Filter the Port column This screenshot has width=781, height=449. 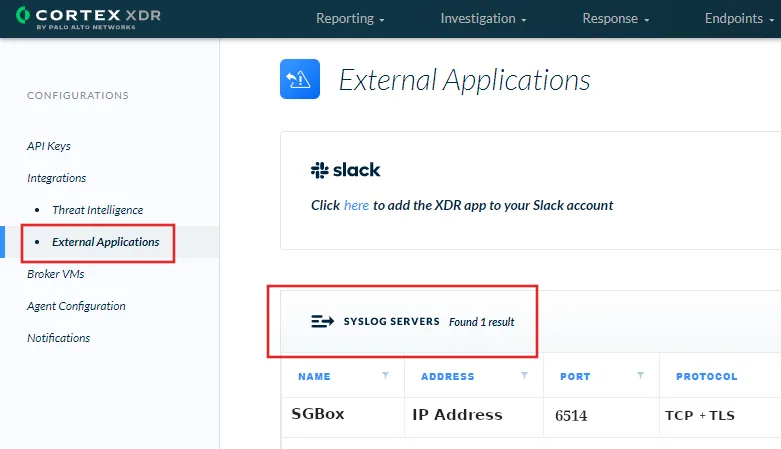[x=640, y=375]
